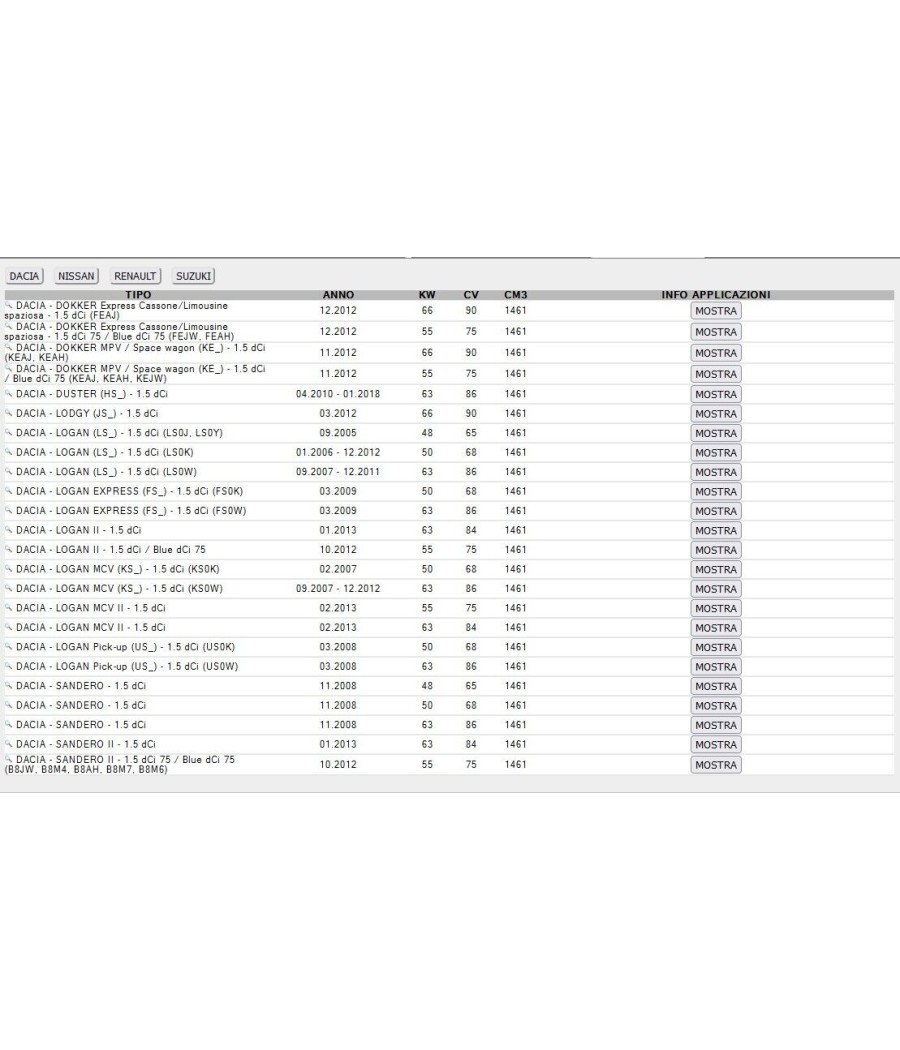The width and height of the screenshot is (900, 1050).
Task: Click MOSTRA for LOGAN II 1.5 dCi 01.2013
Action: point(716,530)
